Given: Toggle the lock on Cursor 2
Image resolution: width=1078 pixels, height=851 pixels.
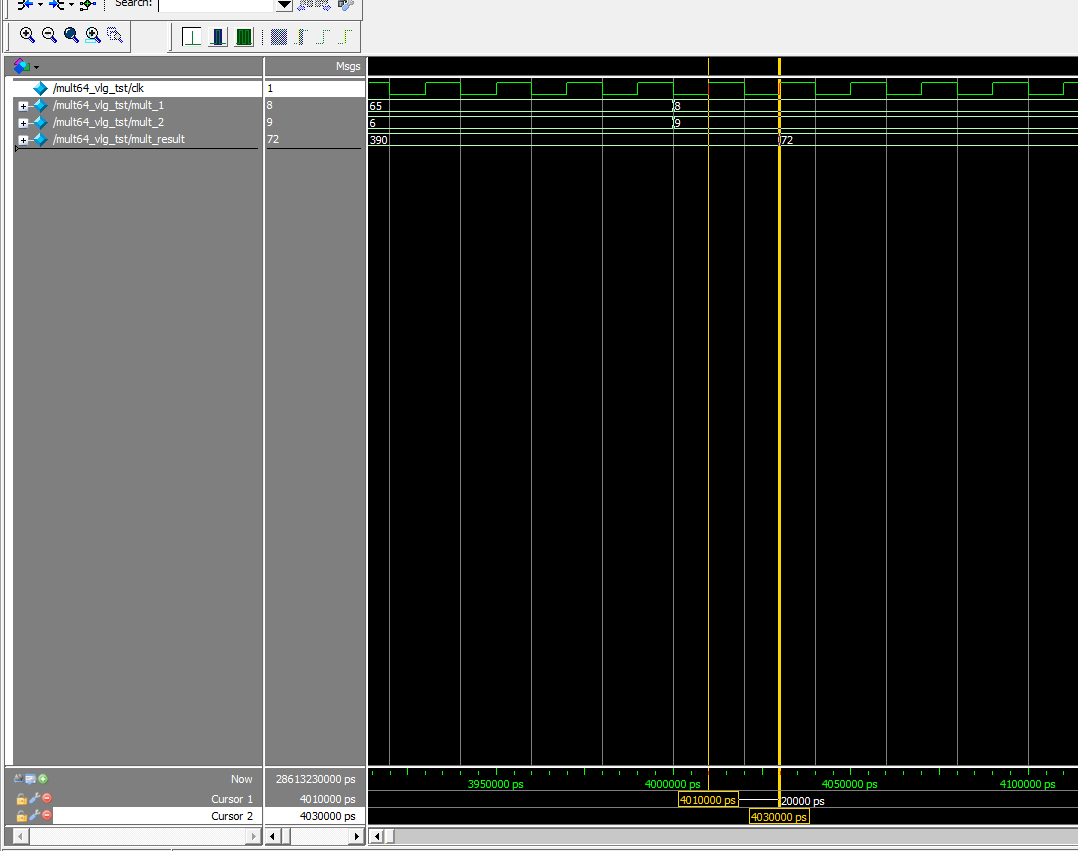Looking at the screenshot, I should coord(21,816).
